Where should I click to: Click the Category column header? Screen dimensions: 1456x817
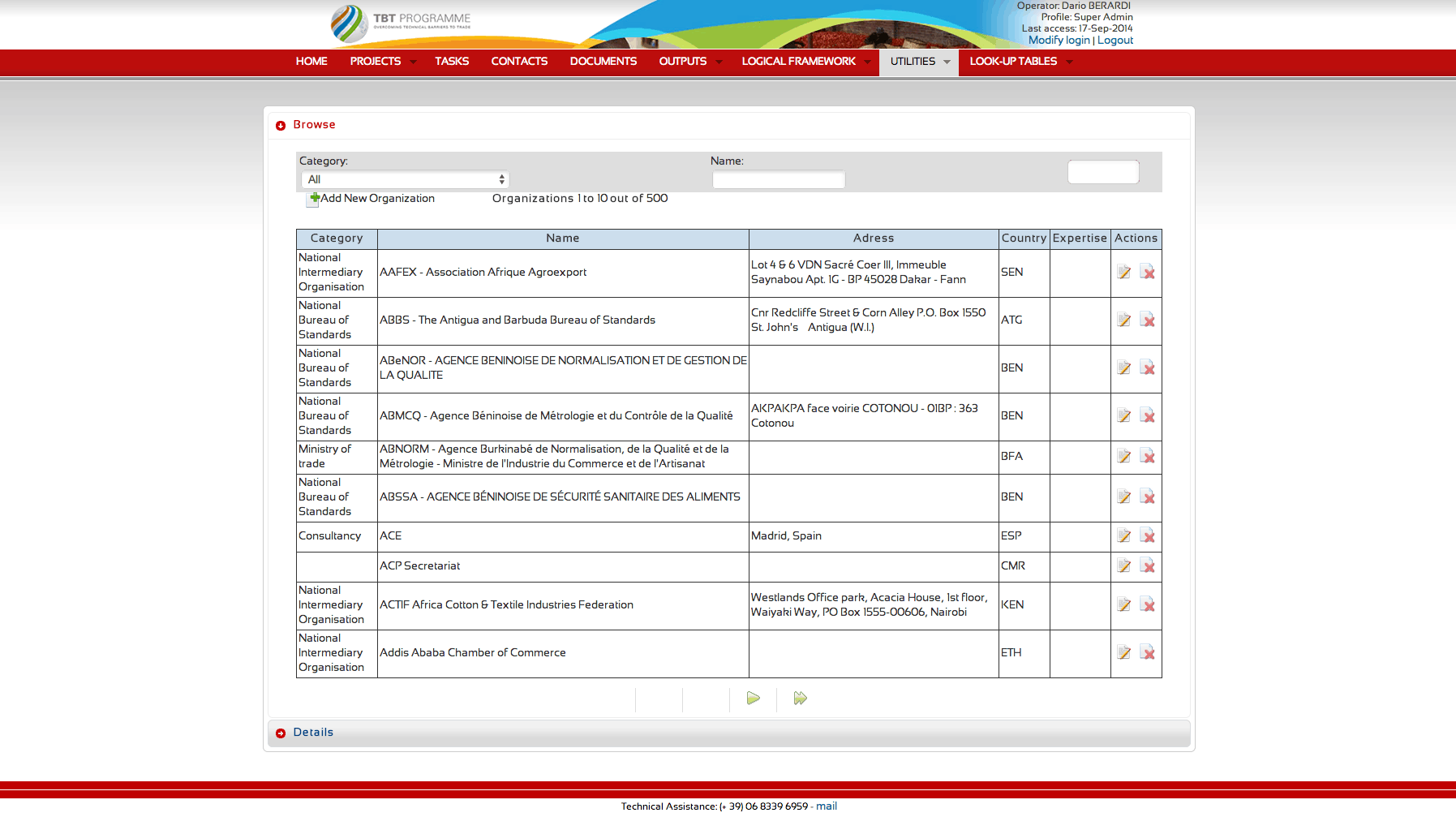(x=337, y=239)
